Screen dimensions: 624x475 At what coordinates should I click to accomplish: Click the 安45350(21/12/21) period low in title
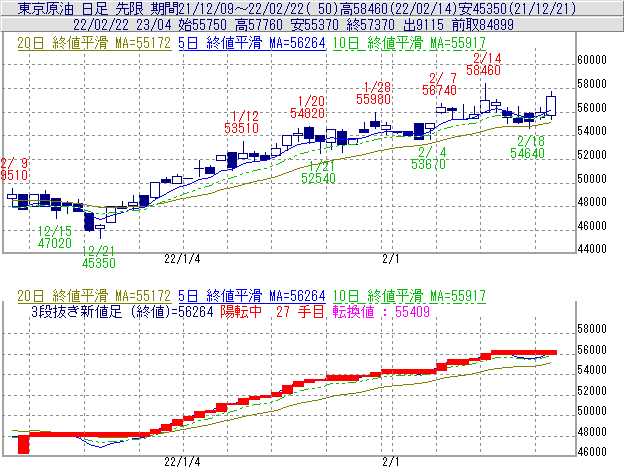pyautogui.click(x=517, y=8)
